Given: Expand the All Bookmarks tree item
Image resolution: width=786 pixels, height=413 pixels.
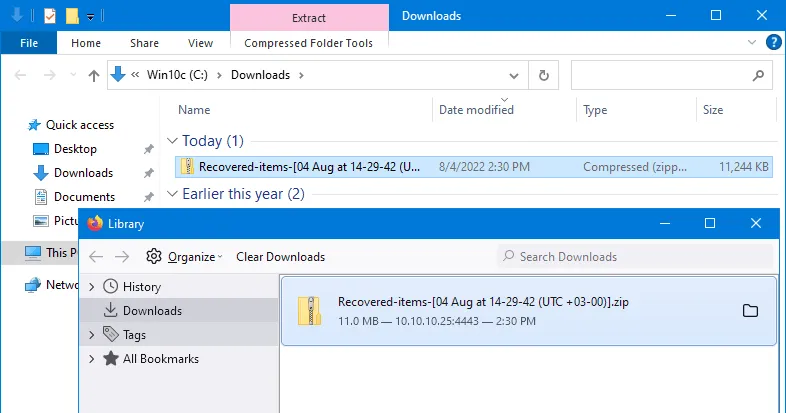Looking at the screenshot, I should (92, 359).
